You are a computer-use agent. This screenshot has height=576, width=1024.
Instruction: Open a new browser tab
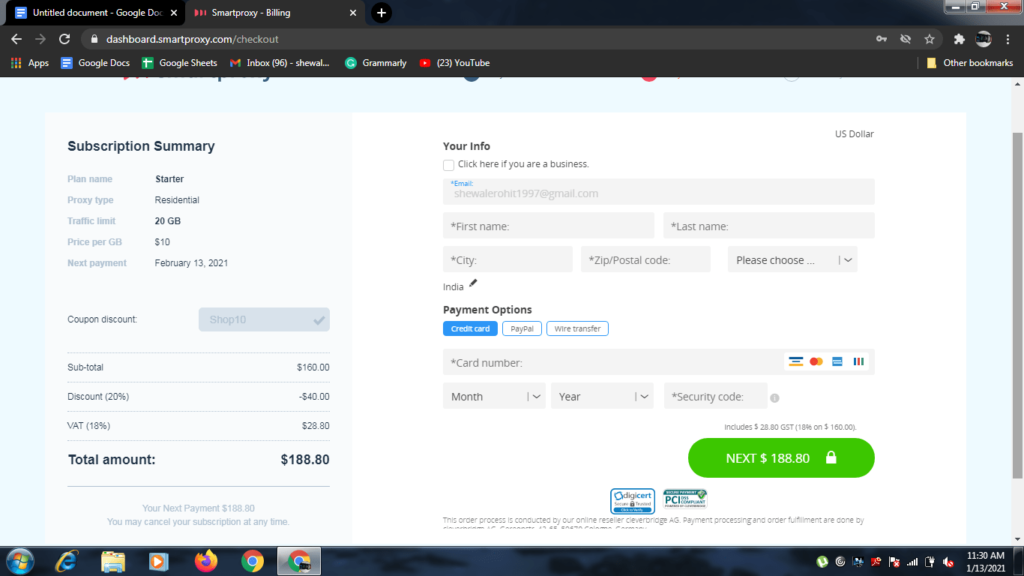(x=381, y=12)
